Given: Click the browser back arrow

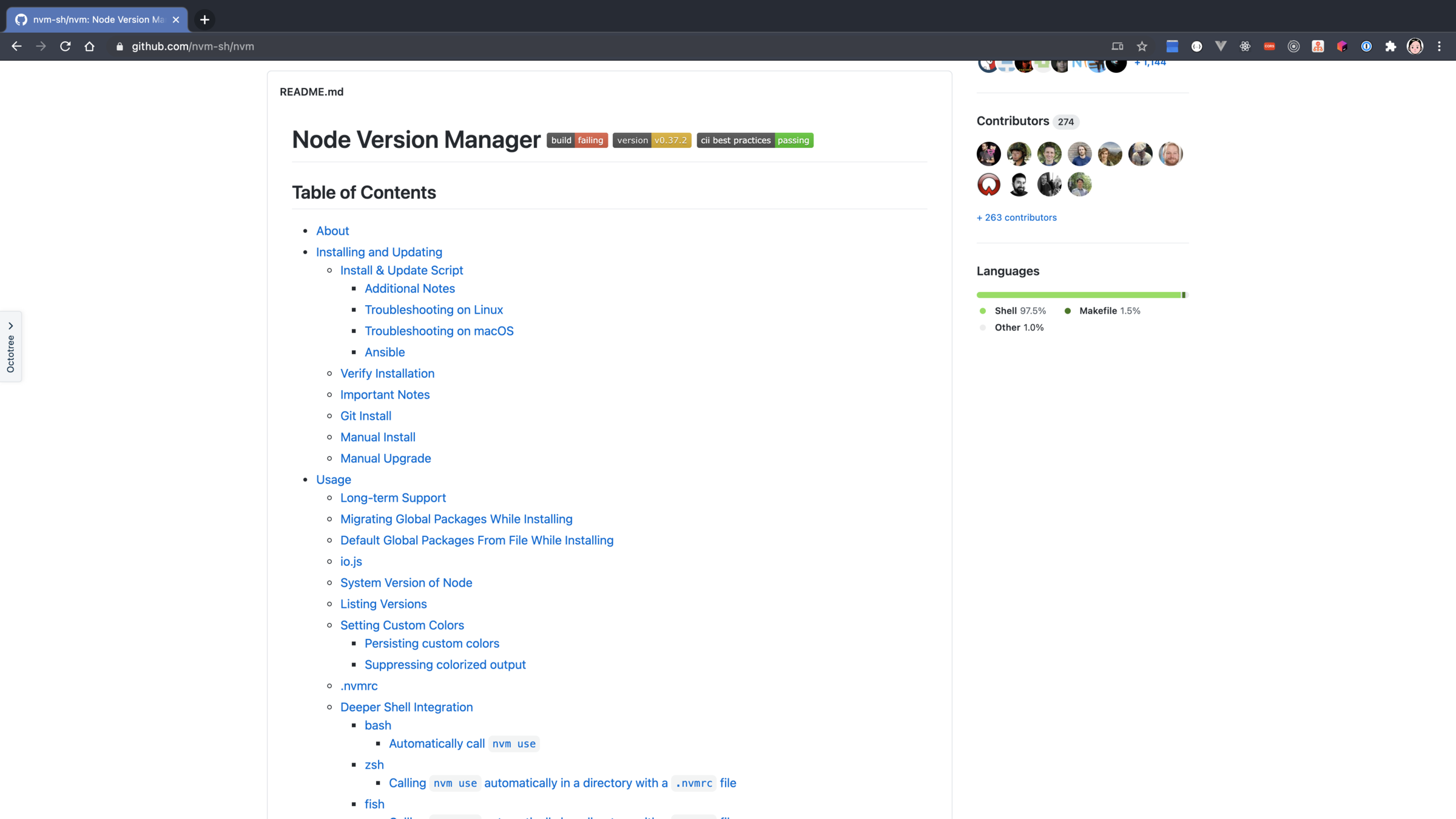Looking at the screenshot, I should pos(16,46).
